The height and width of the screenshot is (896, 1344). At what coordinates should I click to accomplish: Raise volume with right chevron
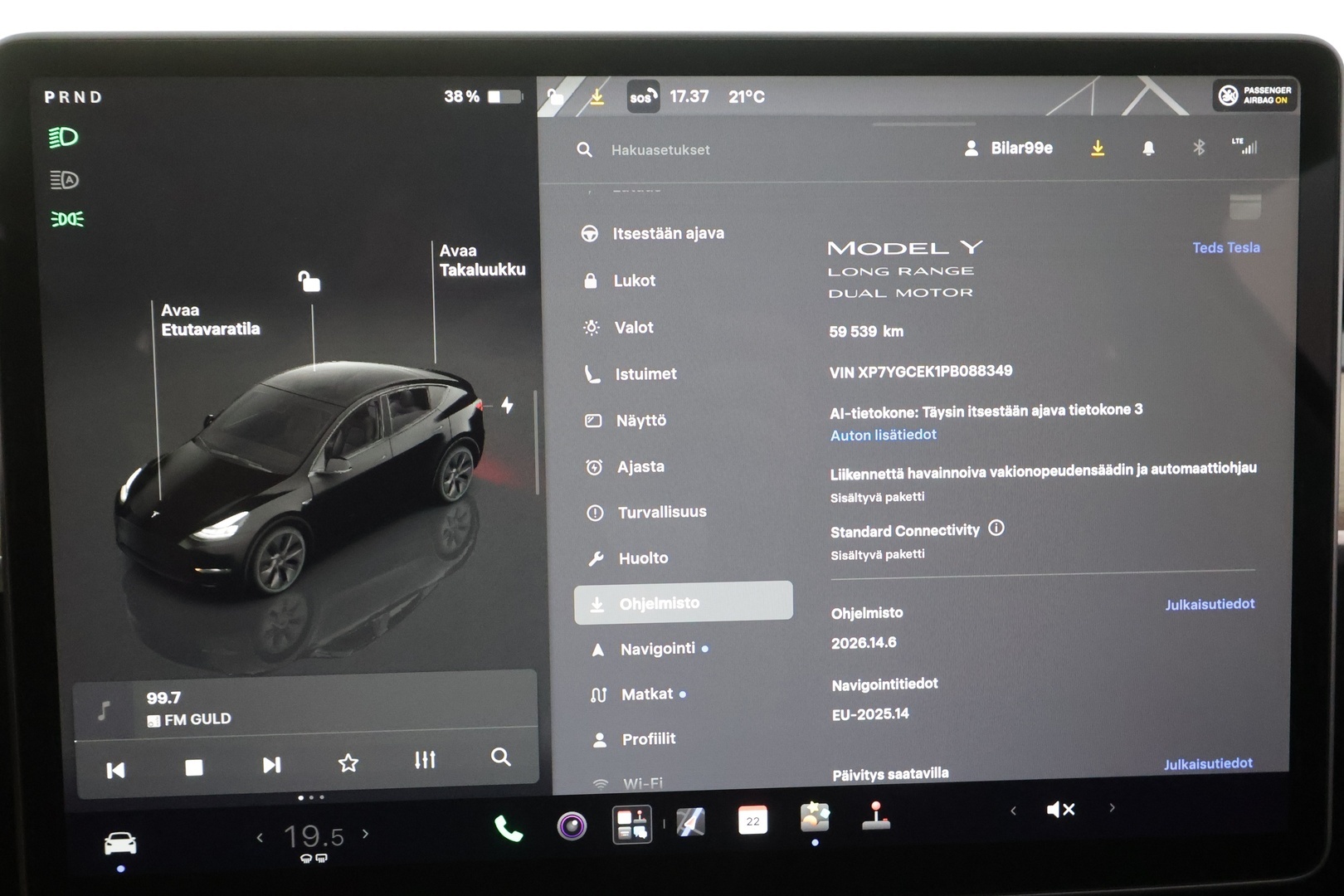point(1112,807)
